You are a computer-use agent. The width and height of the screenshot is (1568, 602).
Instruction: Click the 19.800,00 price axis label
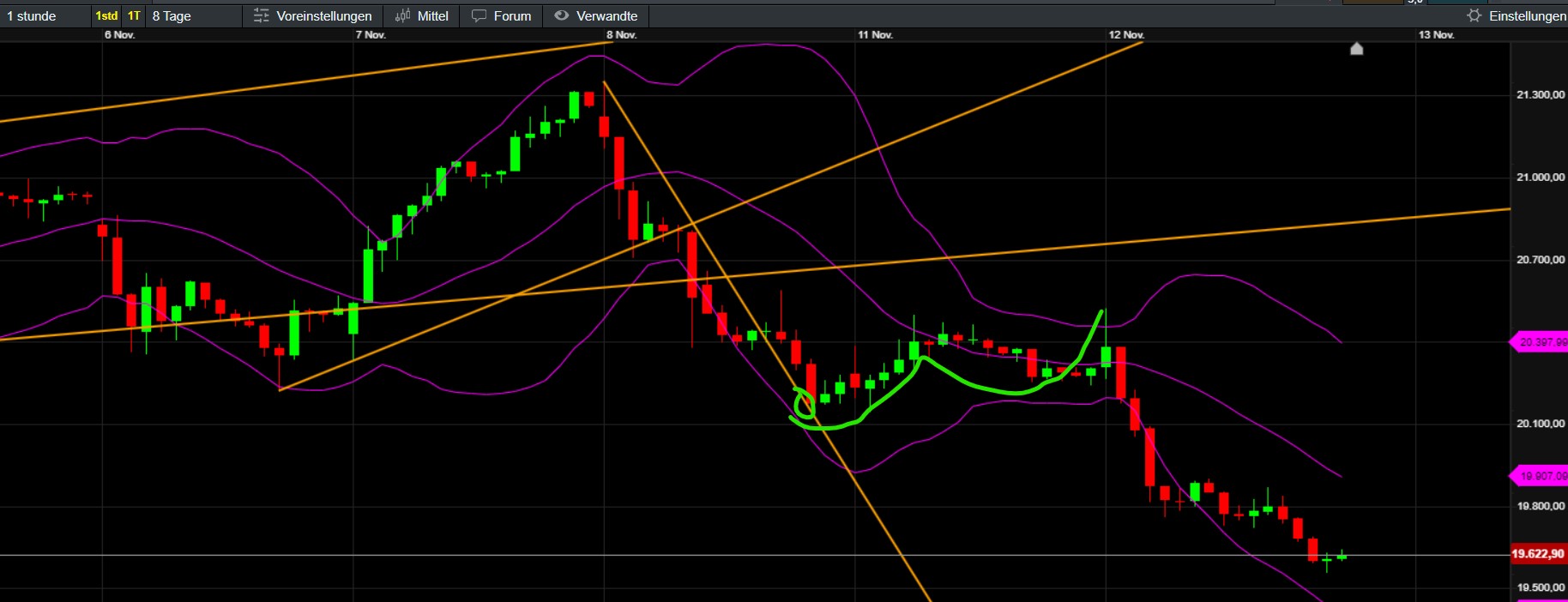[x=1541, y=506]
